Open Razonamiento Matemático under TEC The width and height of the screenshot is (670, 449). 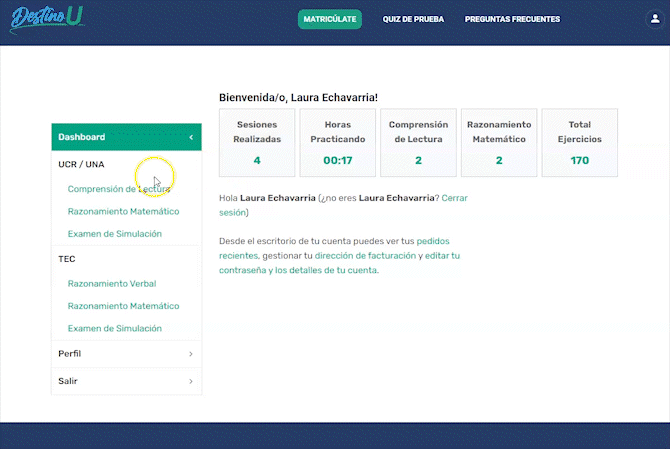123,306
